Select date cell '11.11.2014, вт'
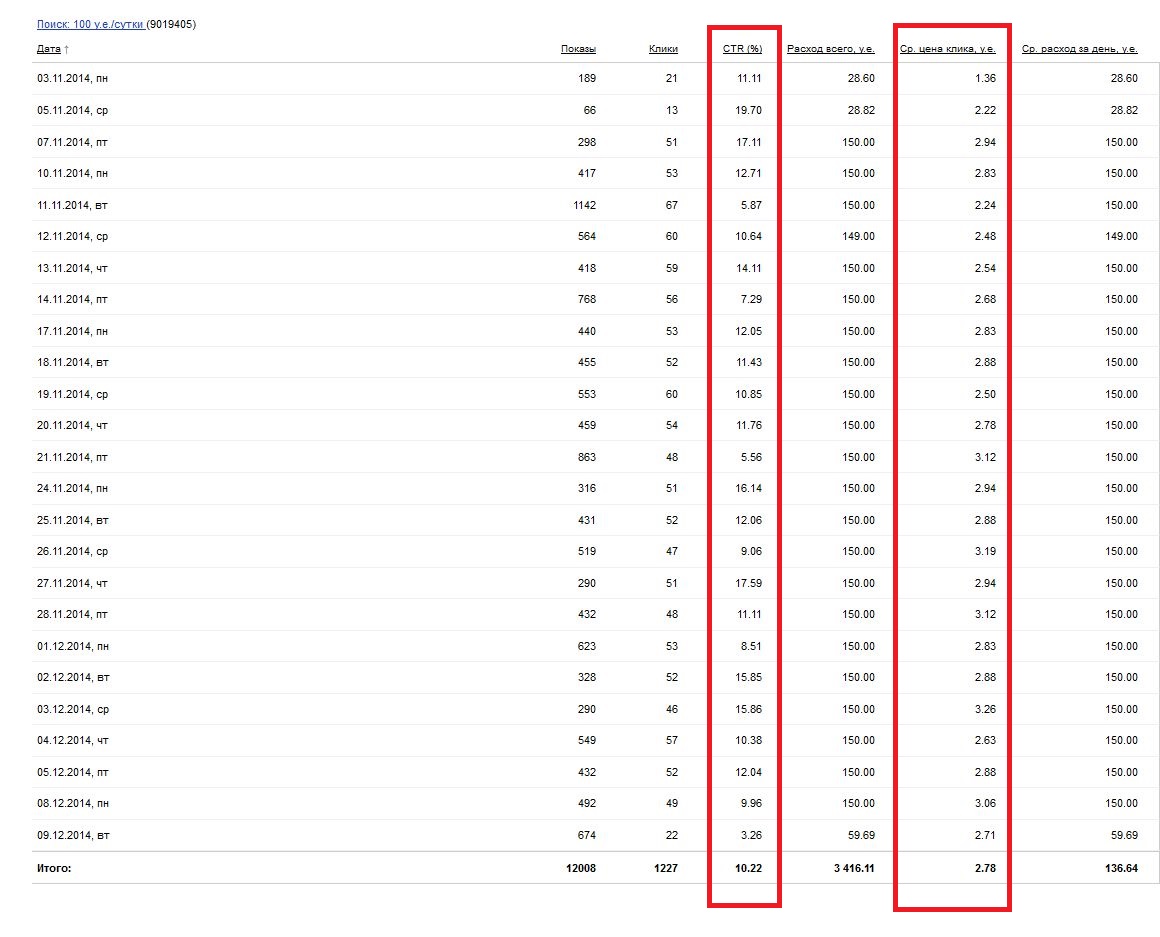 click(72, 205)
